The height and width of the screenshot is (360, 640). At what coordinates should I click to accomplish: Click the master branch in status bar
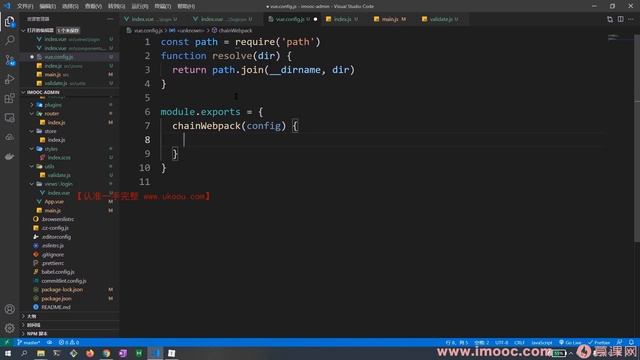point(29,342)
